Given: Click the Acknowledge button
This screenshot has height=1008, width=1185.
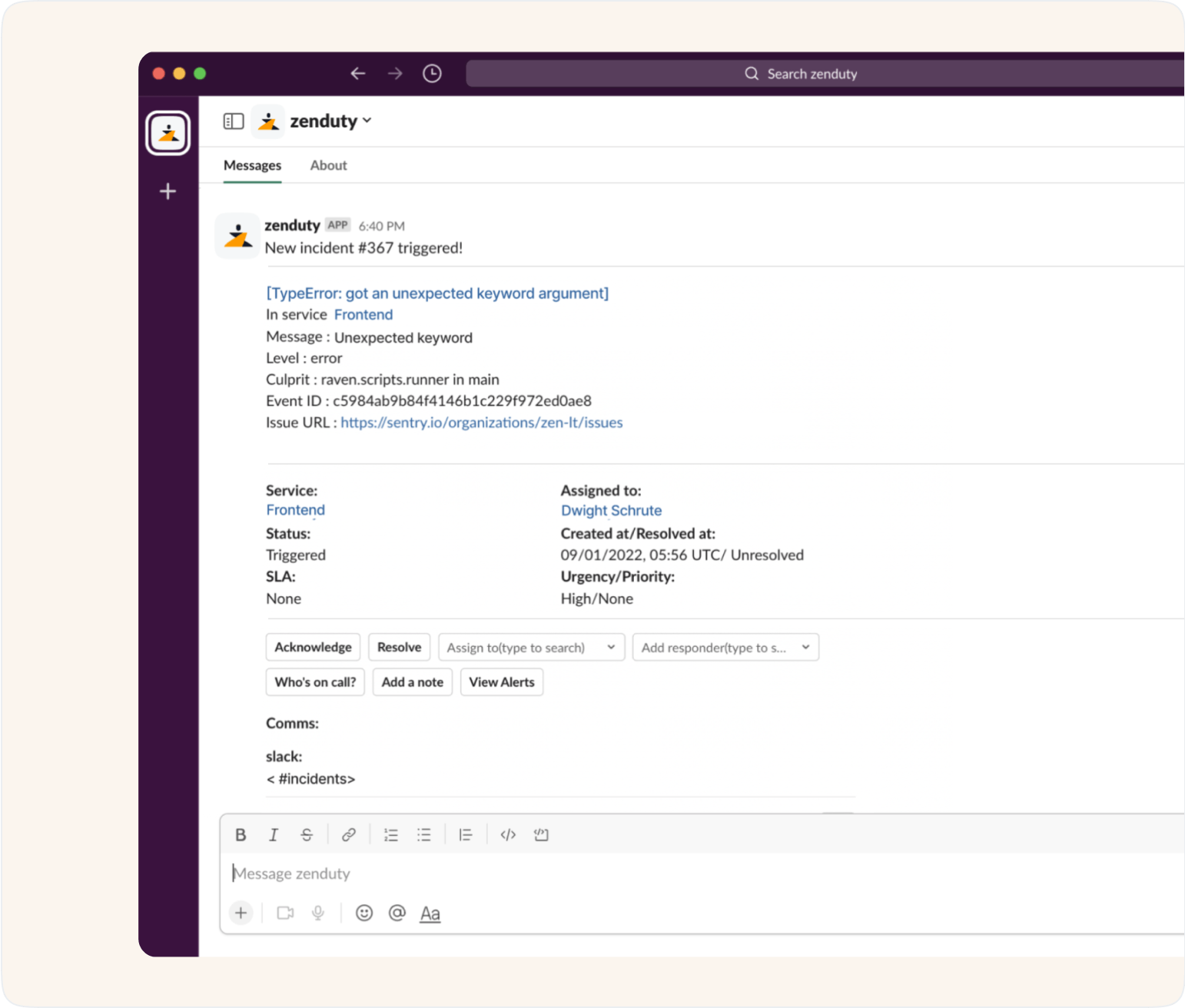Looking at the screenshot, I should [x=312, y=647].
